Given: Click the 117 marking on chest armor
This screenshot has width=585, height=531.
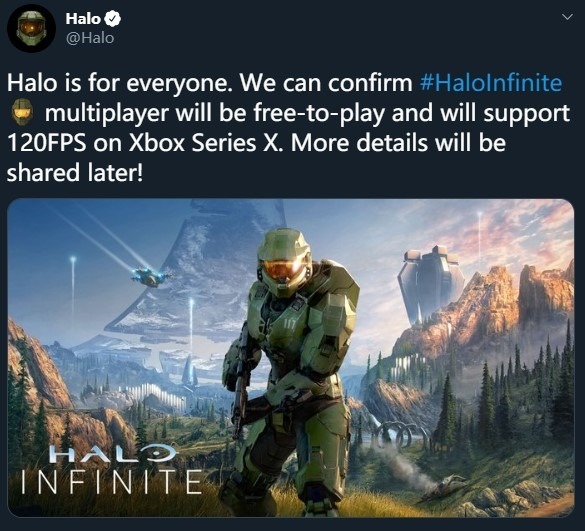Looking at the screenshot, I should point(290,325).
